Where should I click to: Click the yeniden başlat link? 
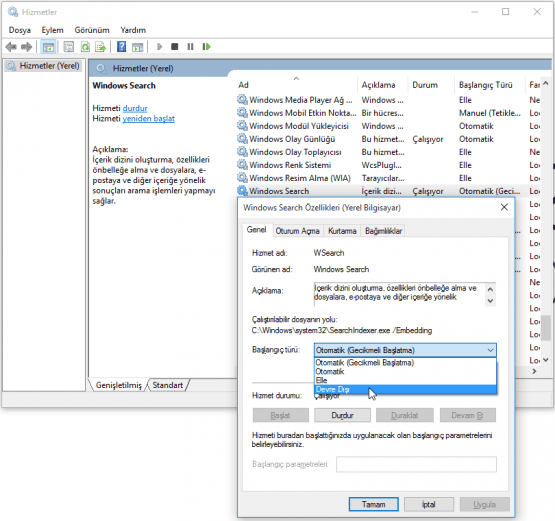148,119
